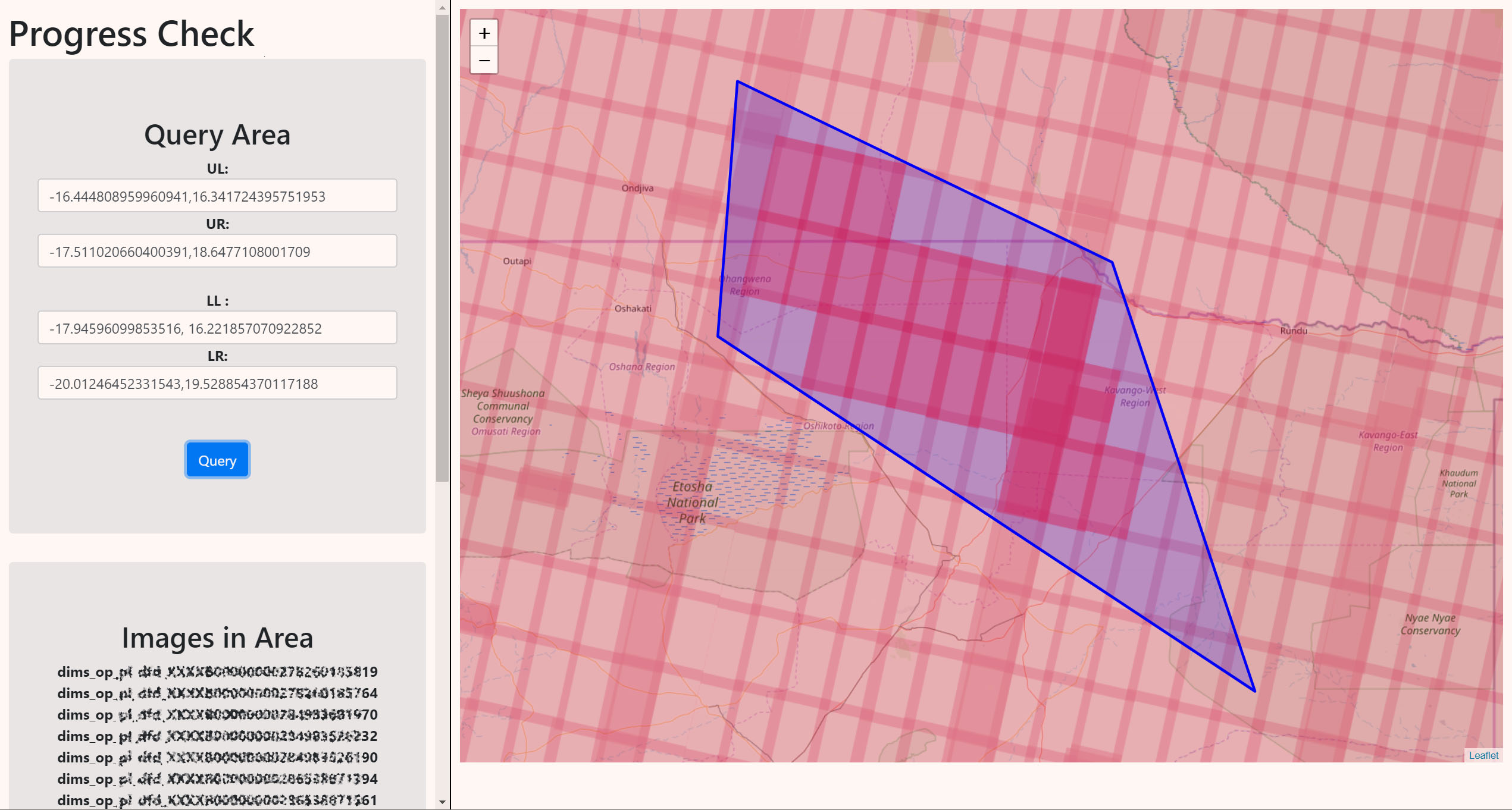Screen dimensions: 1512x810
Task: Open the Leaflet attribution link
Action: click(1483, 755)
